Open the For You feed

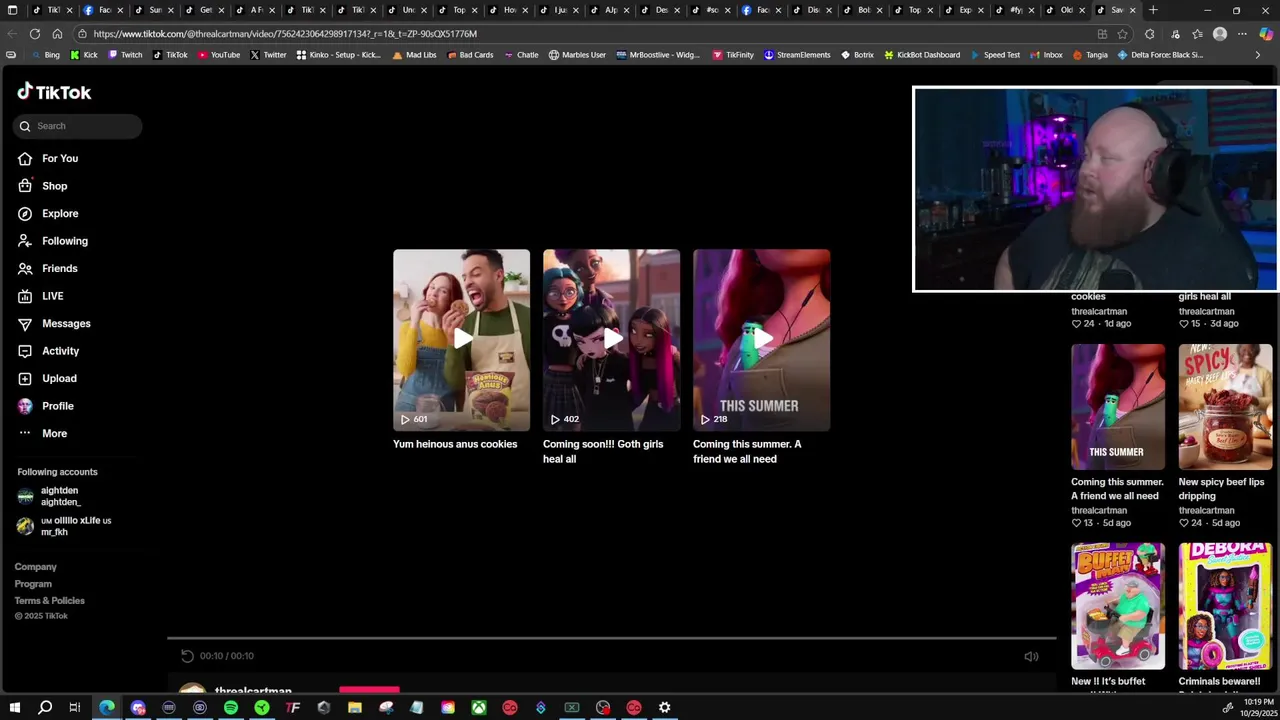pyautogui.click(x=48, y=158)
